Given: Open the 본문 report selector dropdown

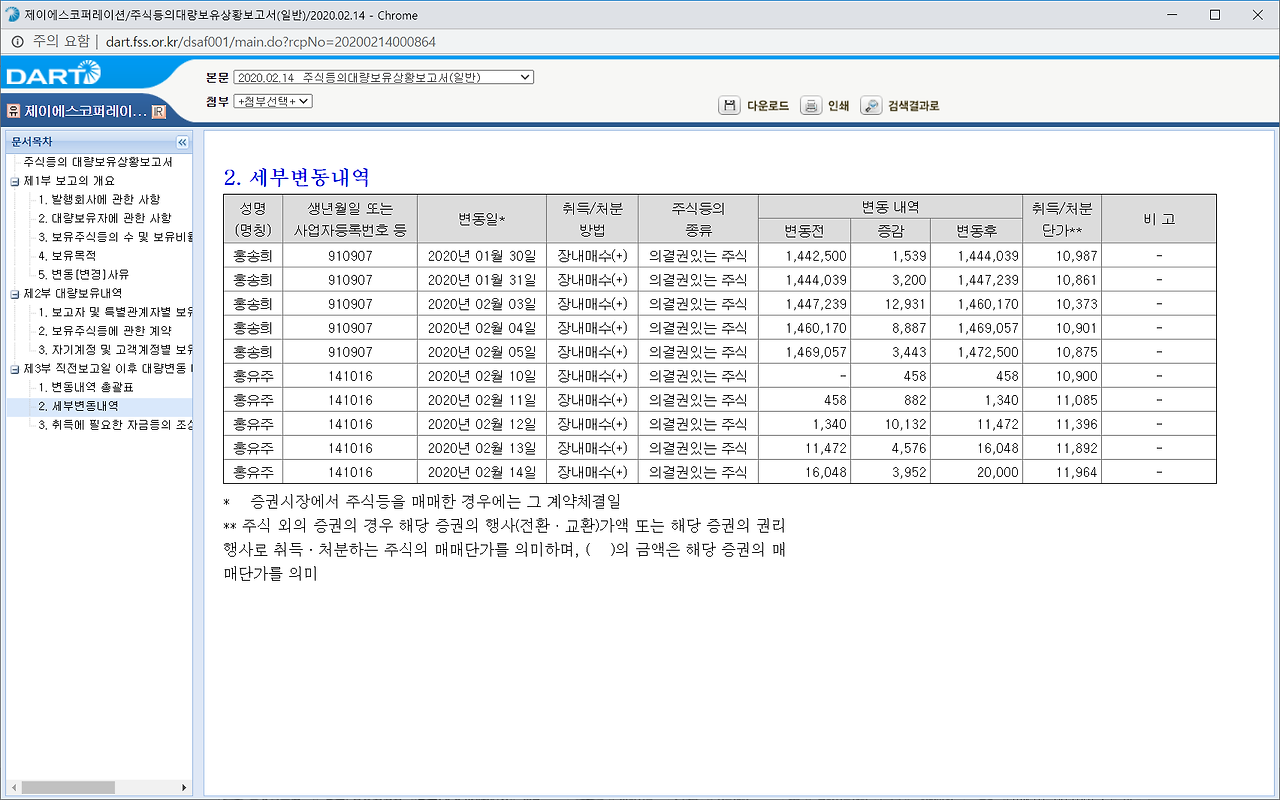Looking at the screenshot, I should coord(382,76).
